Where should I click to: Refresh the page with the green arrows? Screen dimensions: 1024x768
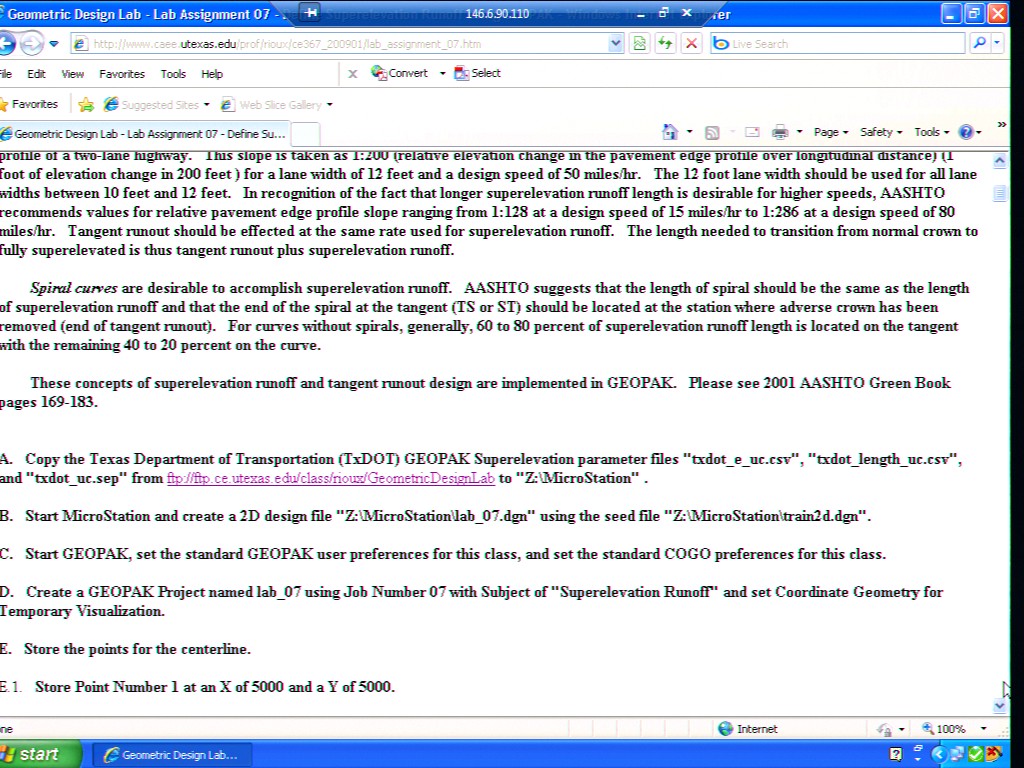click(665, 44)
